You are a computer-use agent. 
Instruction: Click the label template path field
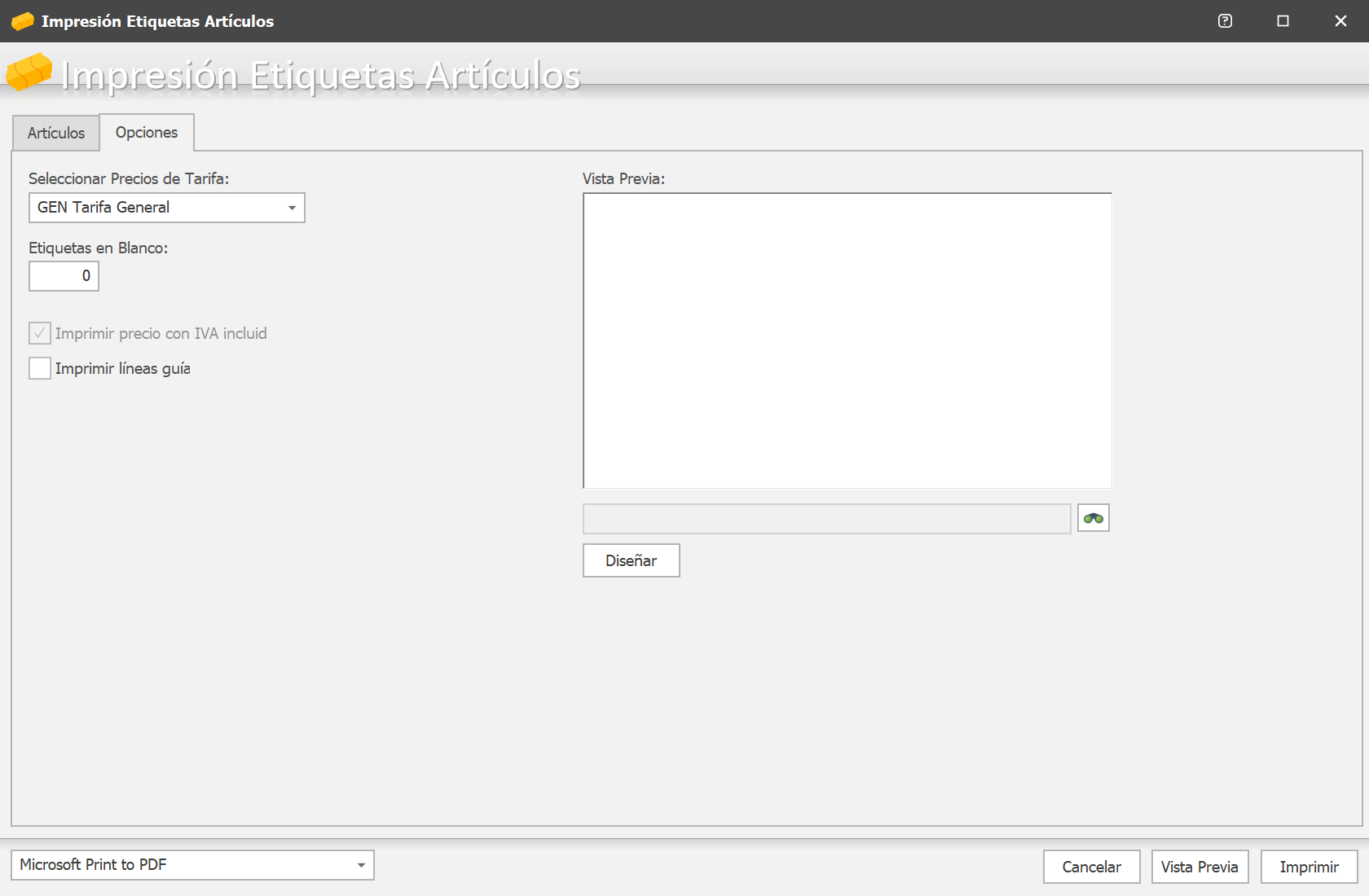click(x=827, y=519)
